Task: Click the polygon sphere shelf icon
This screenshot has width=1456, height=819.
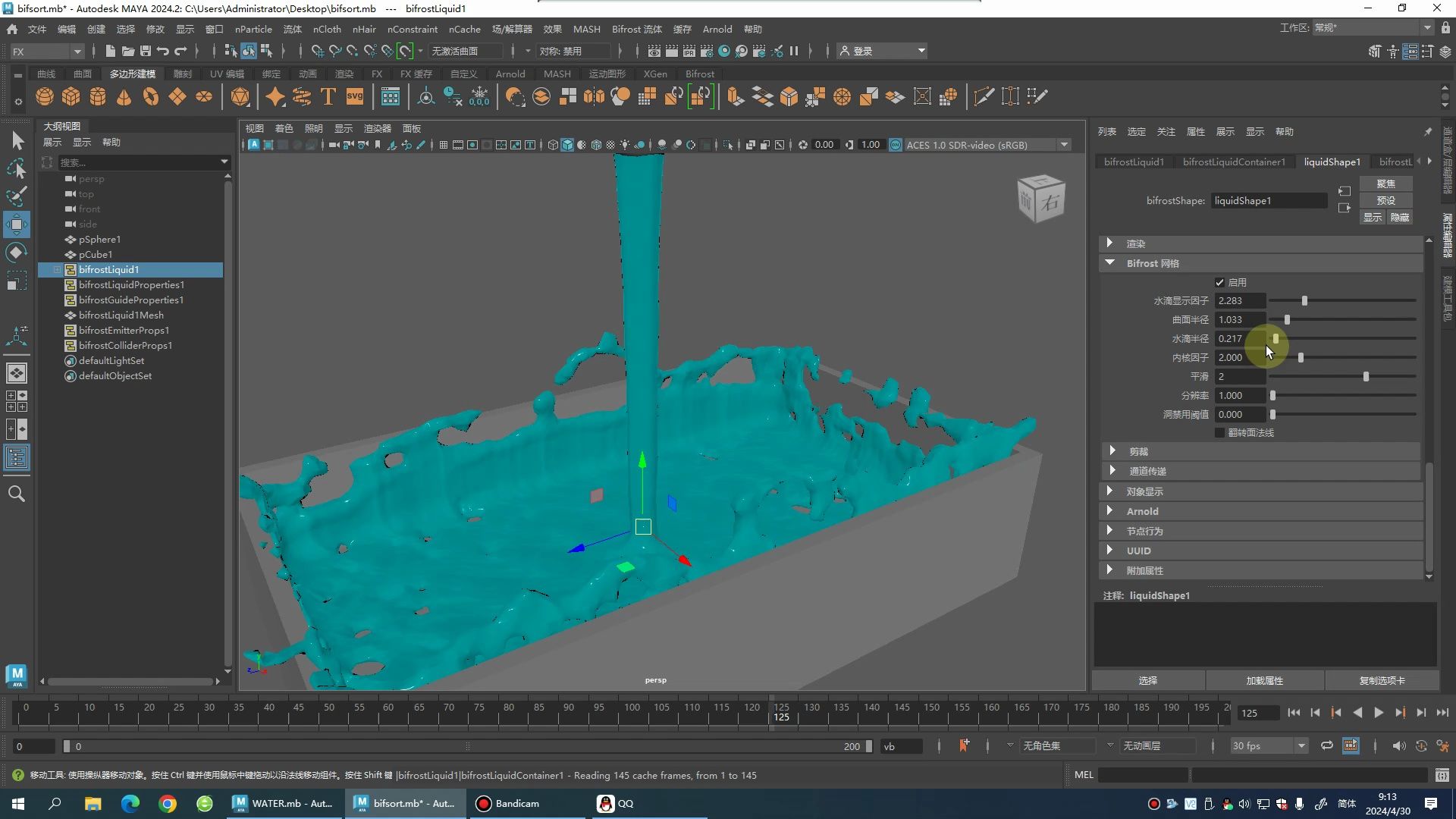Action: coord(45,97)
